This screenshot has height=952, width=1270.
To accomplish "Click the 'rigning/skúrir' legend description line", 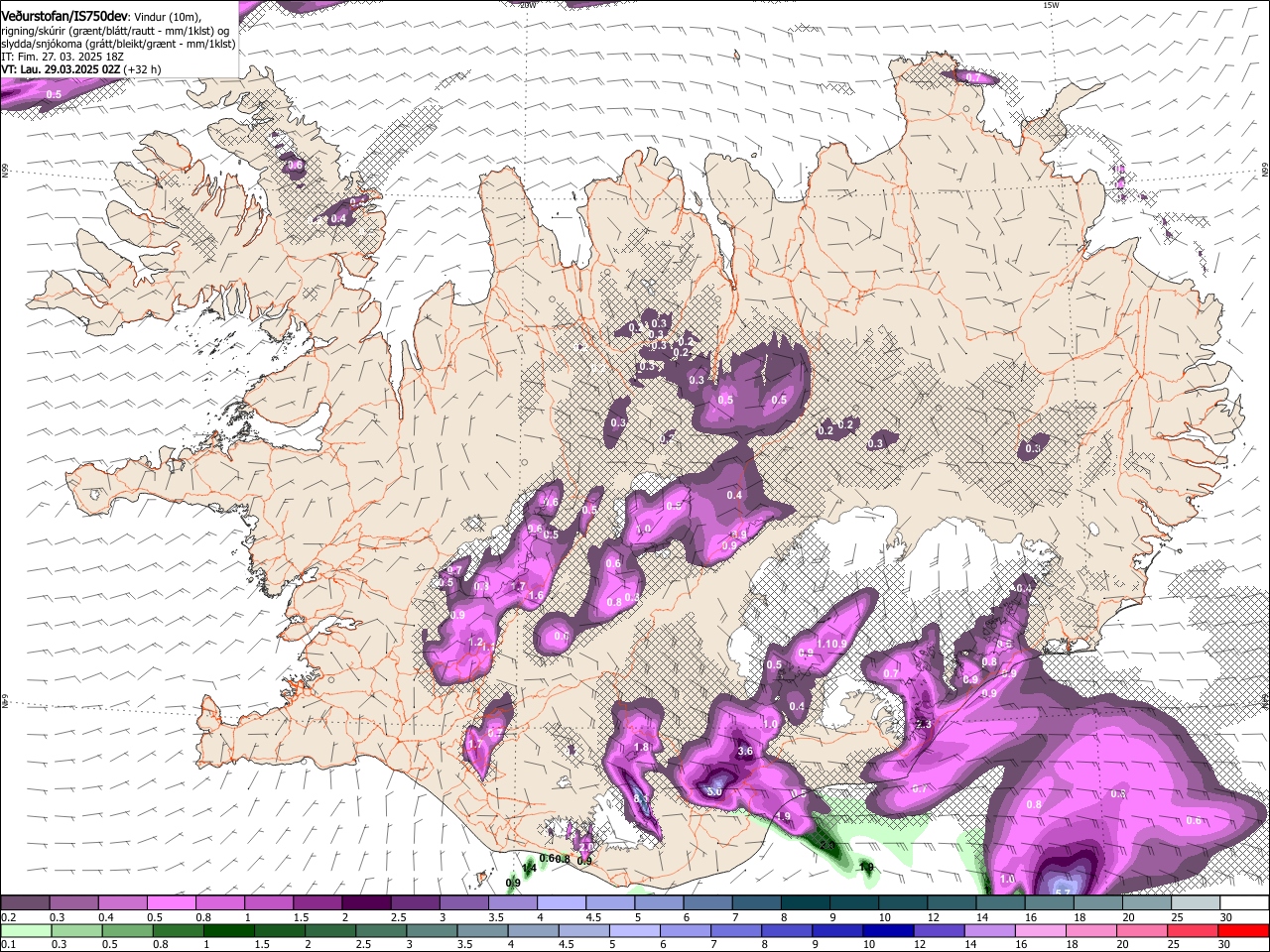I will pyautogui.click(x=114, y=31).
